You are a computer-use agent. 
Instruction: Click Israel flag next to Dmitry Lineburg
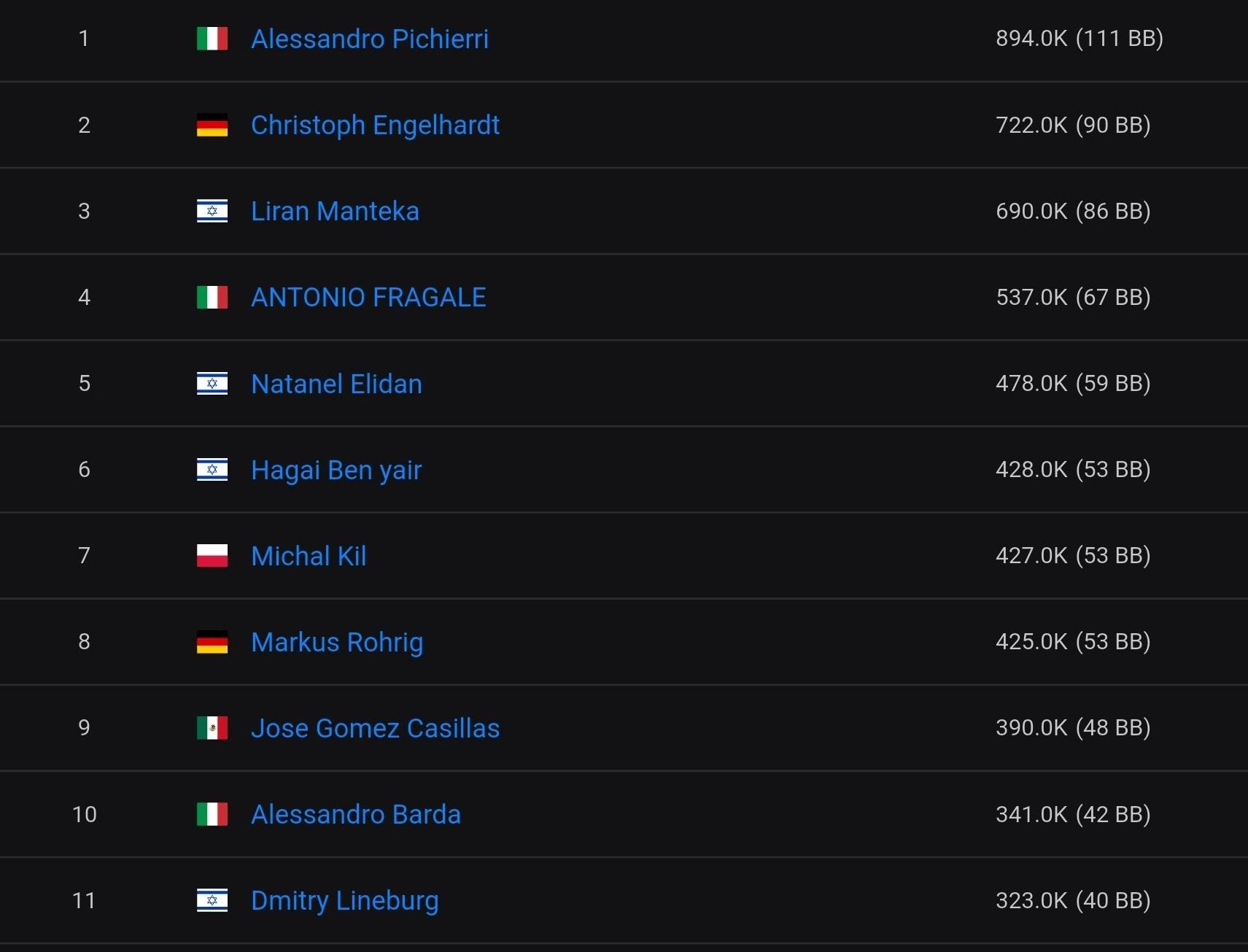[212, 900]
